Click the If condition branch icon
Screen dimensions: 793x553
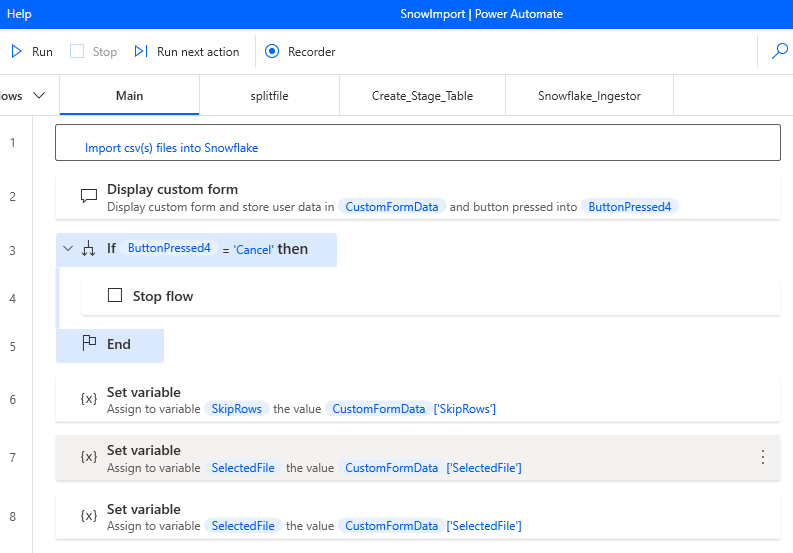89,249
